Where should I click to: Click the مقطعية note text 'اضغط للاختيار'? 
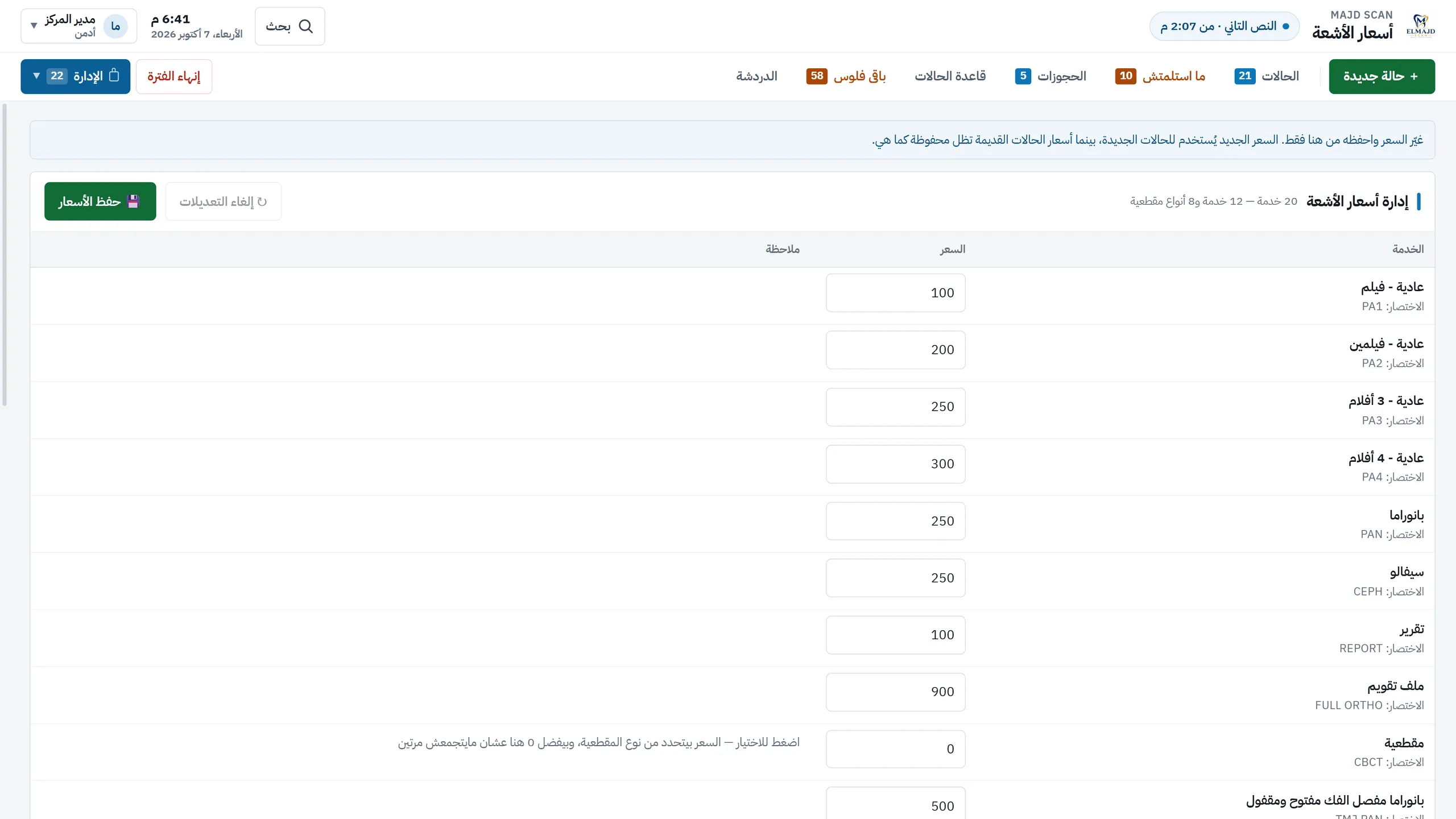598,742
